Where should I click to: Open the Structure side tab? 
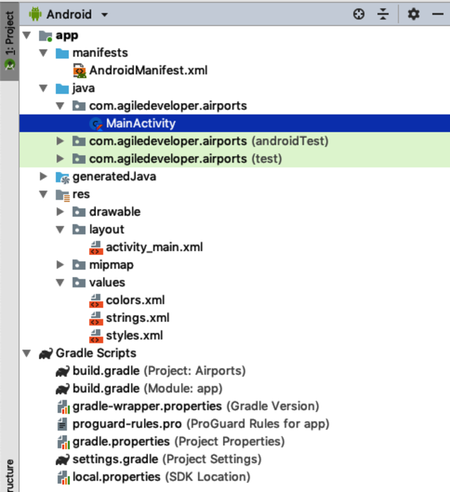click(x=10, y=475)
